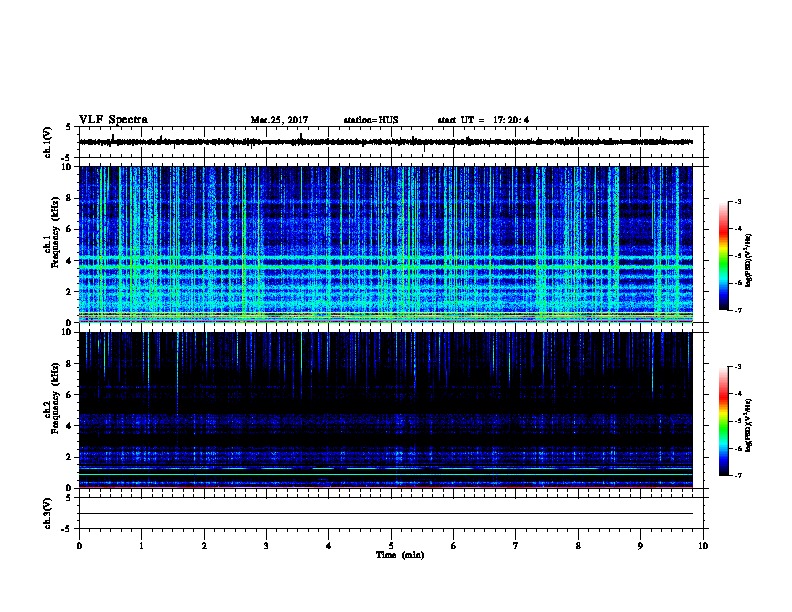Screen dimensions: 792x612
Task: Select the ch.2 'Frequency (kHz)' axis label
Action: 55,398
